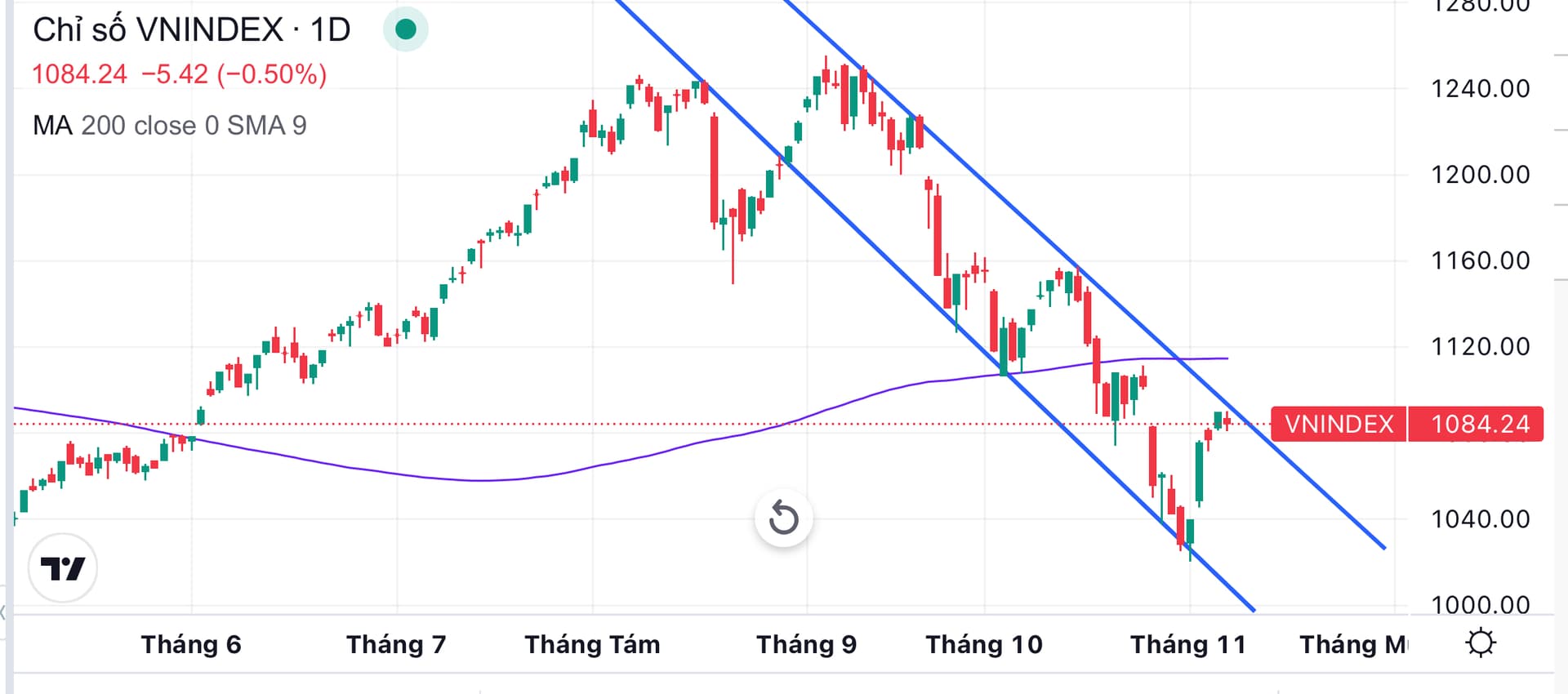Click Tháng 6 on the time axis
The width and height of the screenshot is (1568, 694).
pyautogui.click(x=191, y=645)
